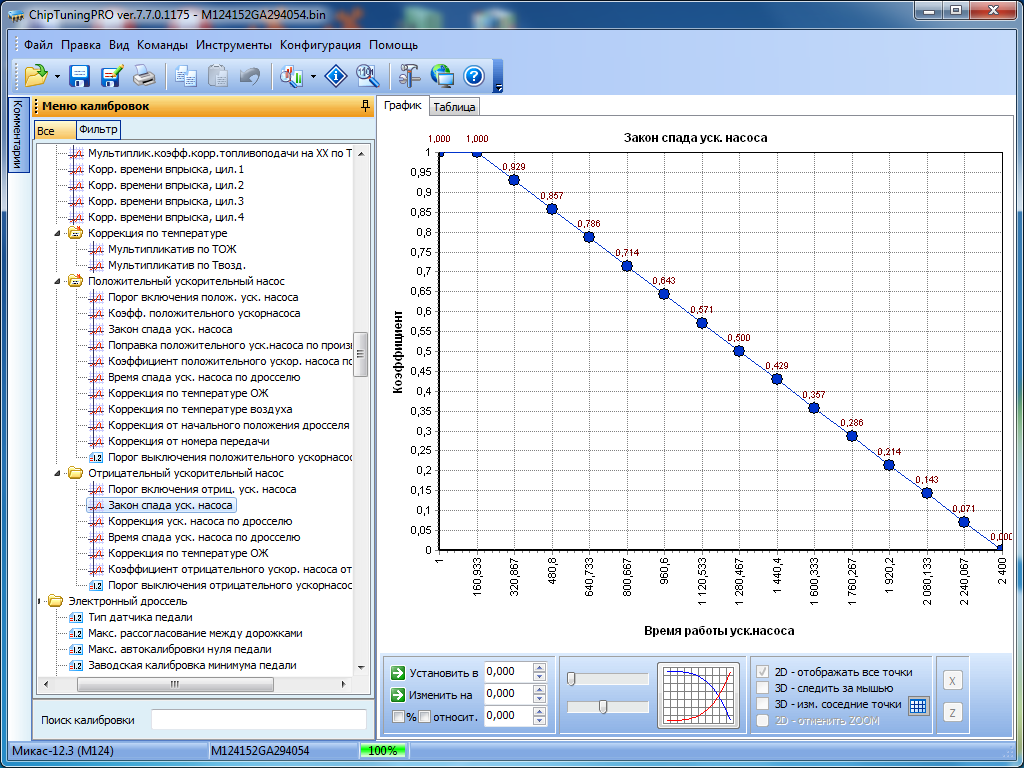This screenshot has height=768, width=1024.
Task: Enable '3D - следить за мышью' checkbox
Action: (764, 688)
